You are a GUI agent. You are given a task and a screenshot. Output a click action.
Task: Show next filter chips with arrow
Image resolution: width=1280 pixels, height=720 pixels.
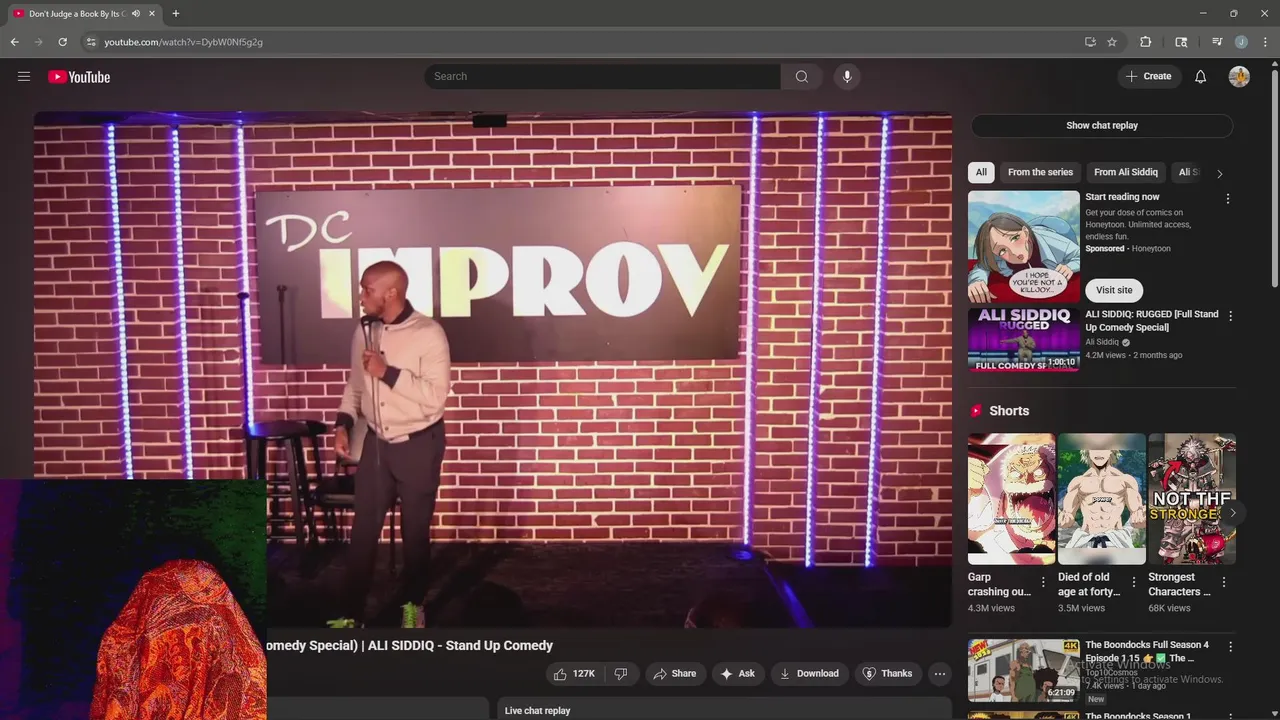pyautogui.click(x=1219, y=173)
